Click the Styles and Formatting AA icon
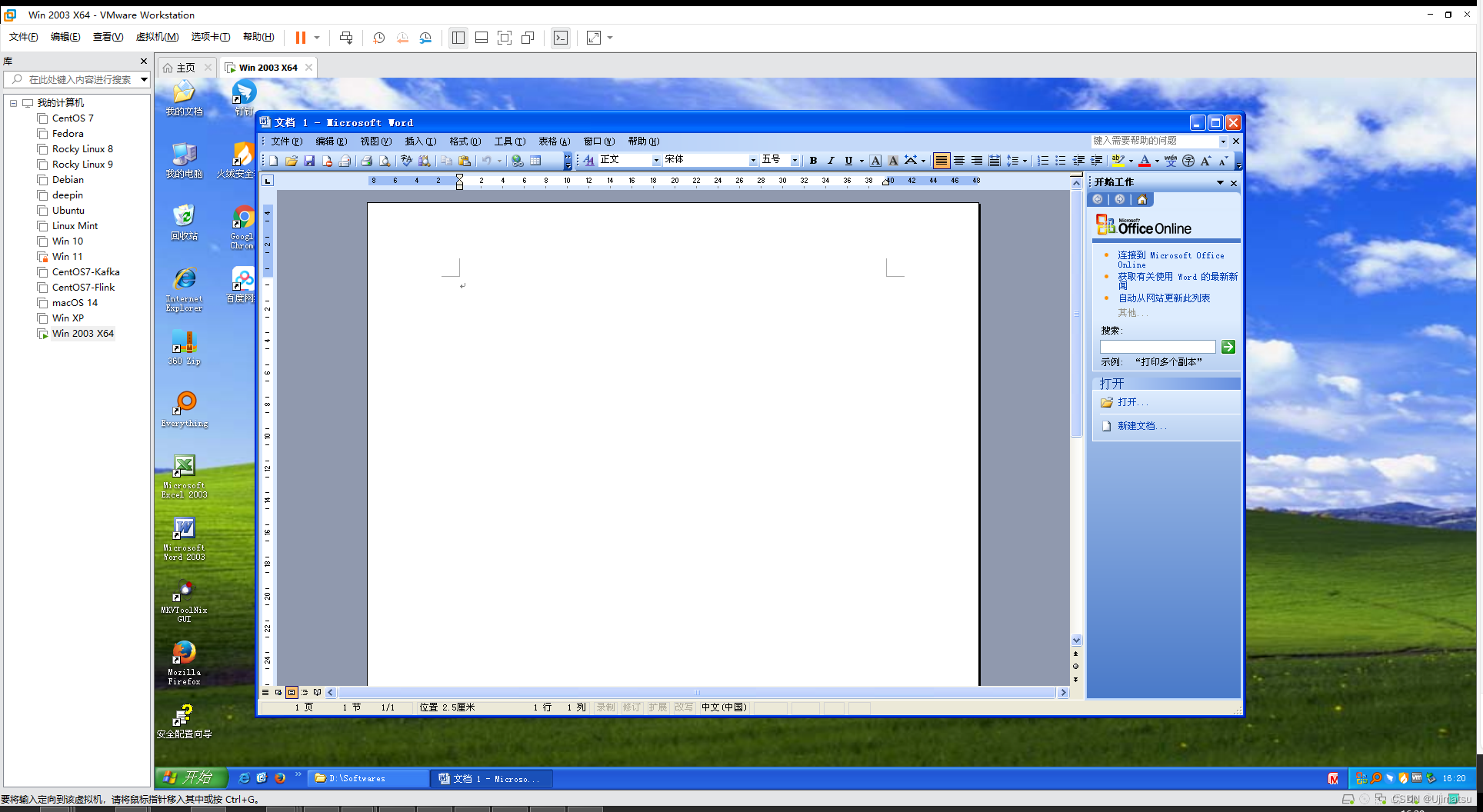This screenshot has width=1483, height=812. (x=589, y=160)
